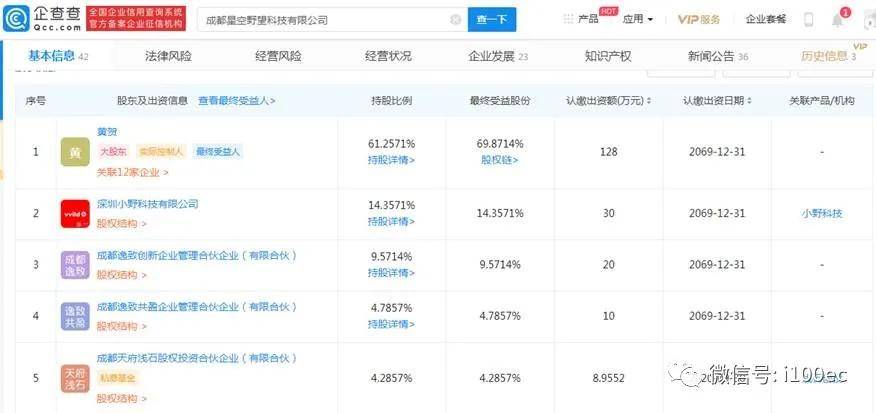
Task: Click 深圳小野科技 red logo icon
Action: pos(75,214)
